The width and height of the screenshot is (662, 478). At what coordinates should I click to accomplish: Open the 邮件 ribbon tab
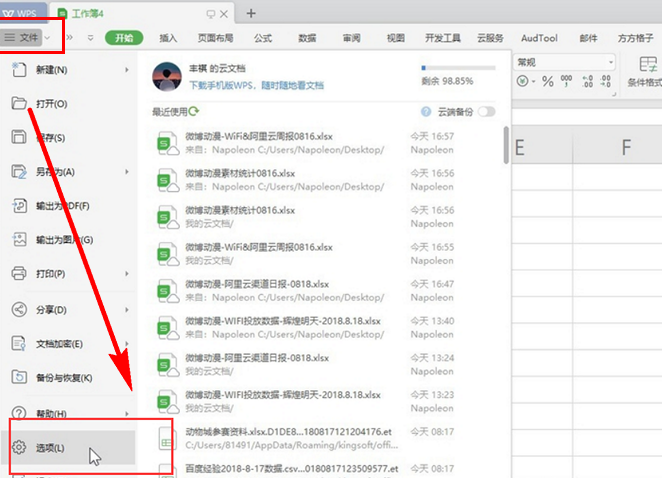[x=588, y=38]
